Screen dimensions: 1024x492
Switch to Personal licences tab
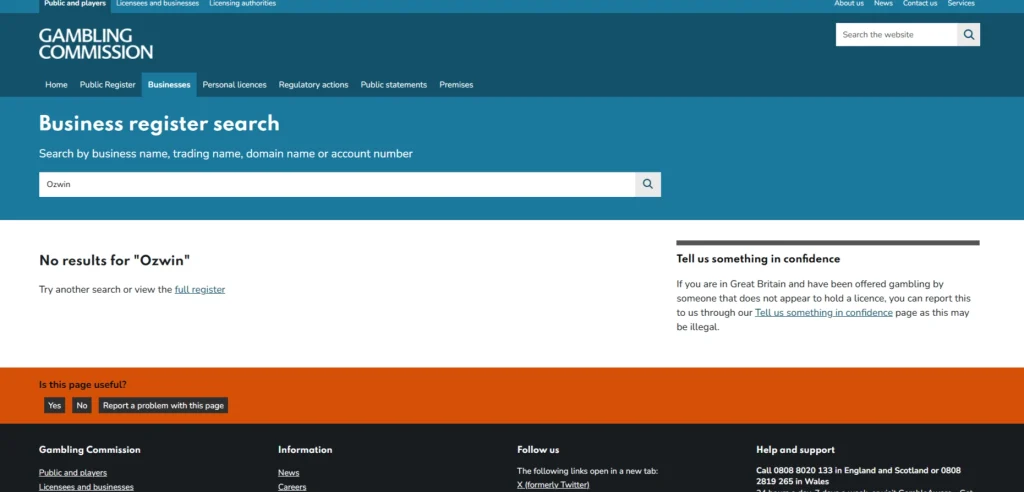234,85
